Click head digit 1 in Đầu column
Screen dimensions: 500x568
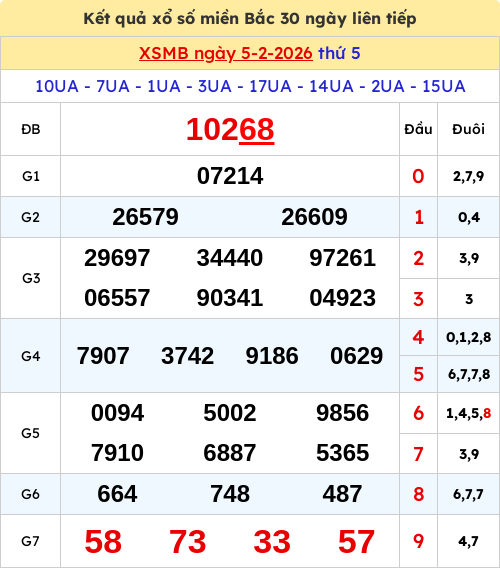[x=418, y=217]
